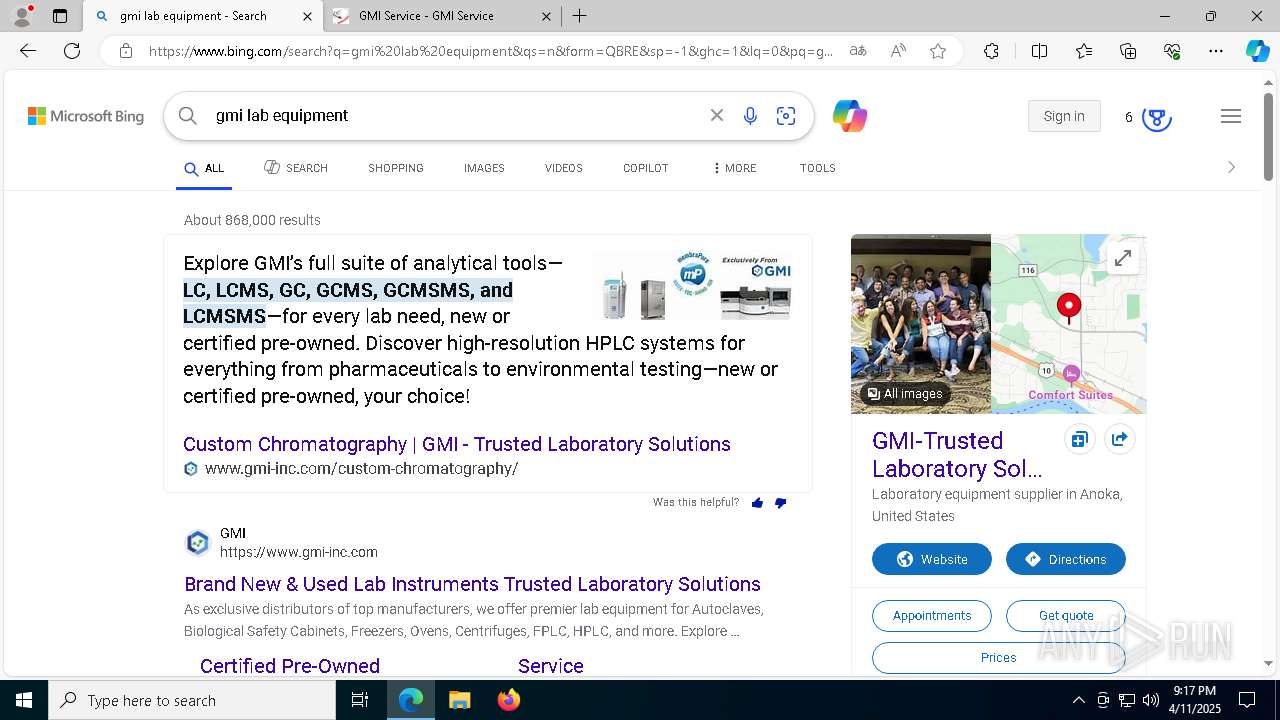Refresh the current Bing page
Viewport: 1280px width, 720px height.
[x=72, y=51]
